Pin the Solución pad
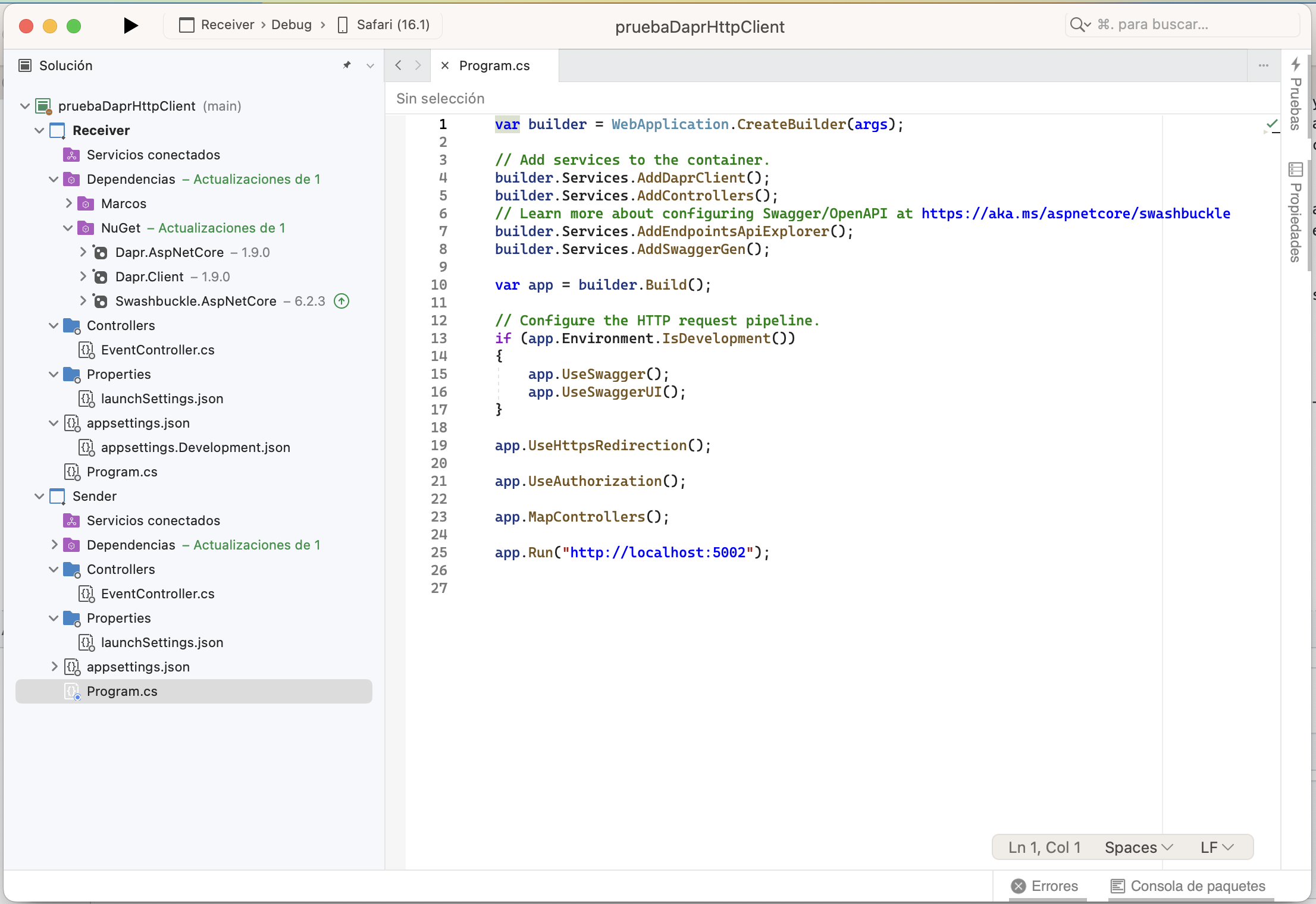The image size is (1316, 904). coord(347,65)
